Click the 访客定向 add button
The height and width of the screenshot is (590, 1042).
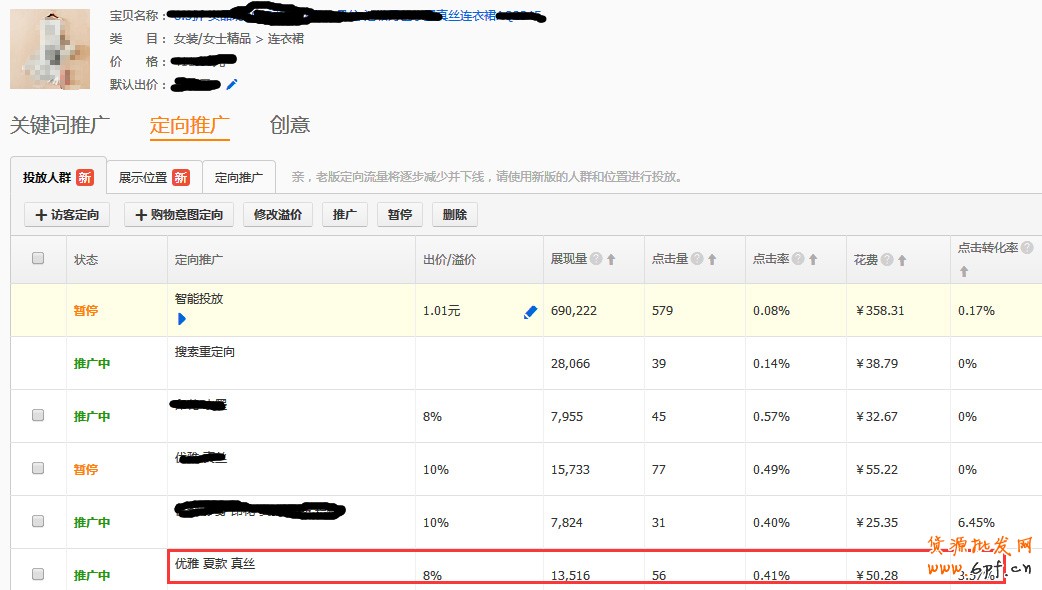click(67, 214)
